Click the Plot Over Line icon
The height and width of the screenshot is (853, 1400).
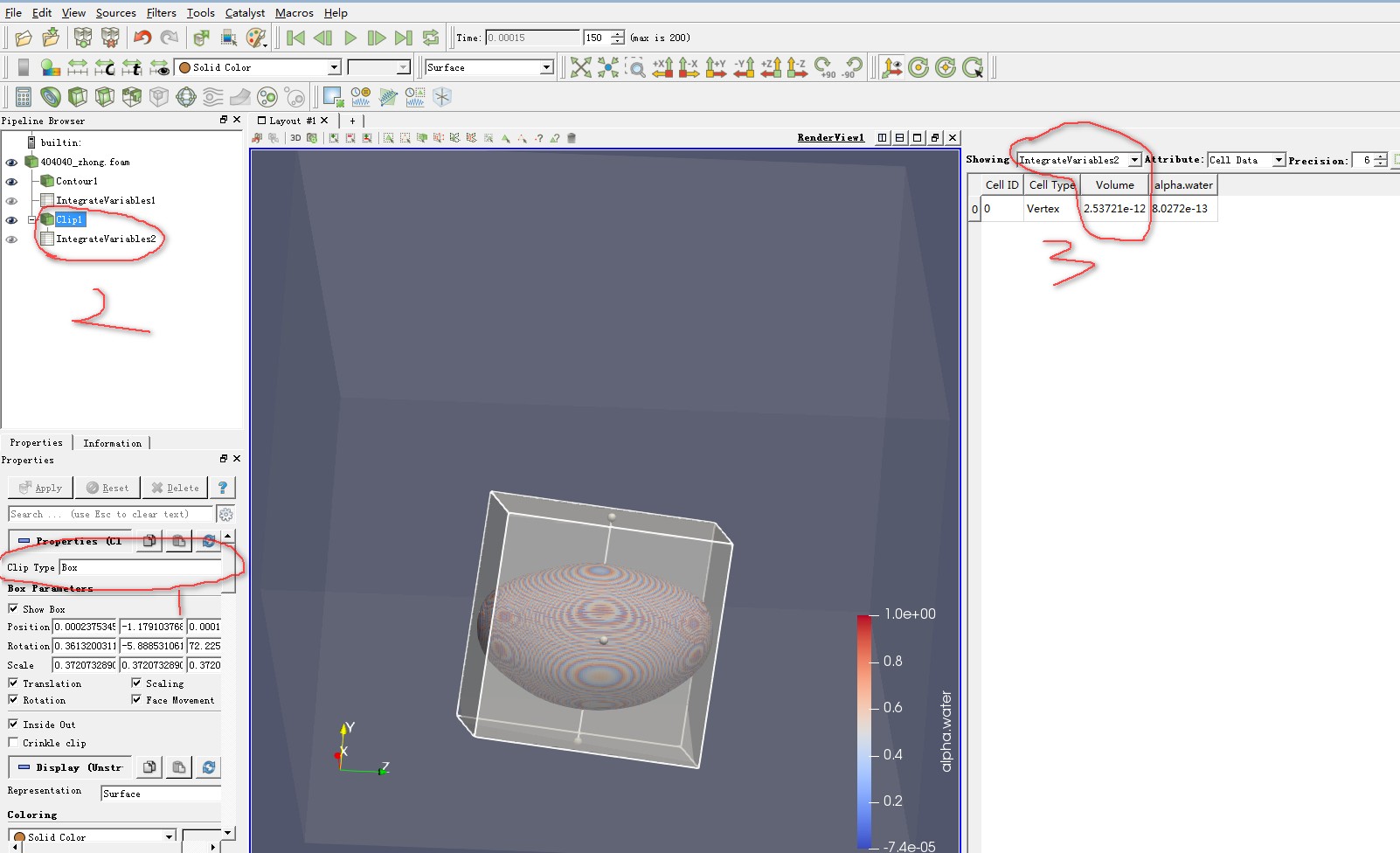point(388,97)
